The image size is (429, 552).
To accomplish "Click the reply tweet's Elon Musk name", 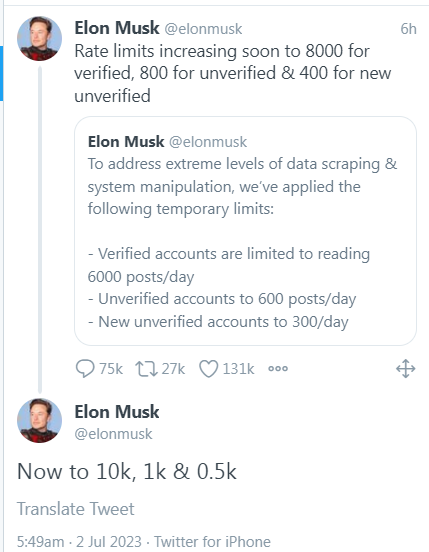I will coord(117,412).
